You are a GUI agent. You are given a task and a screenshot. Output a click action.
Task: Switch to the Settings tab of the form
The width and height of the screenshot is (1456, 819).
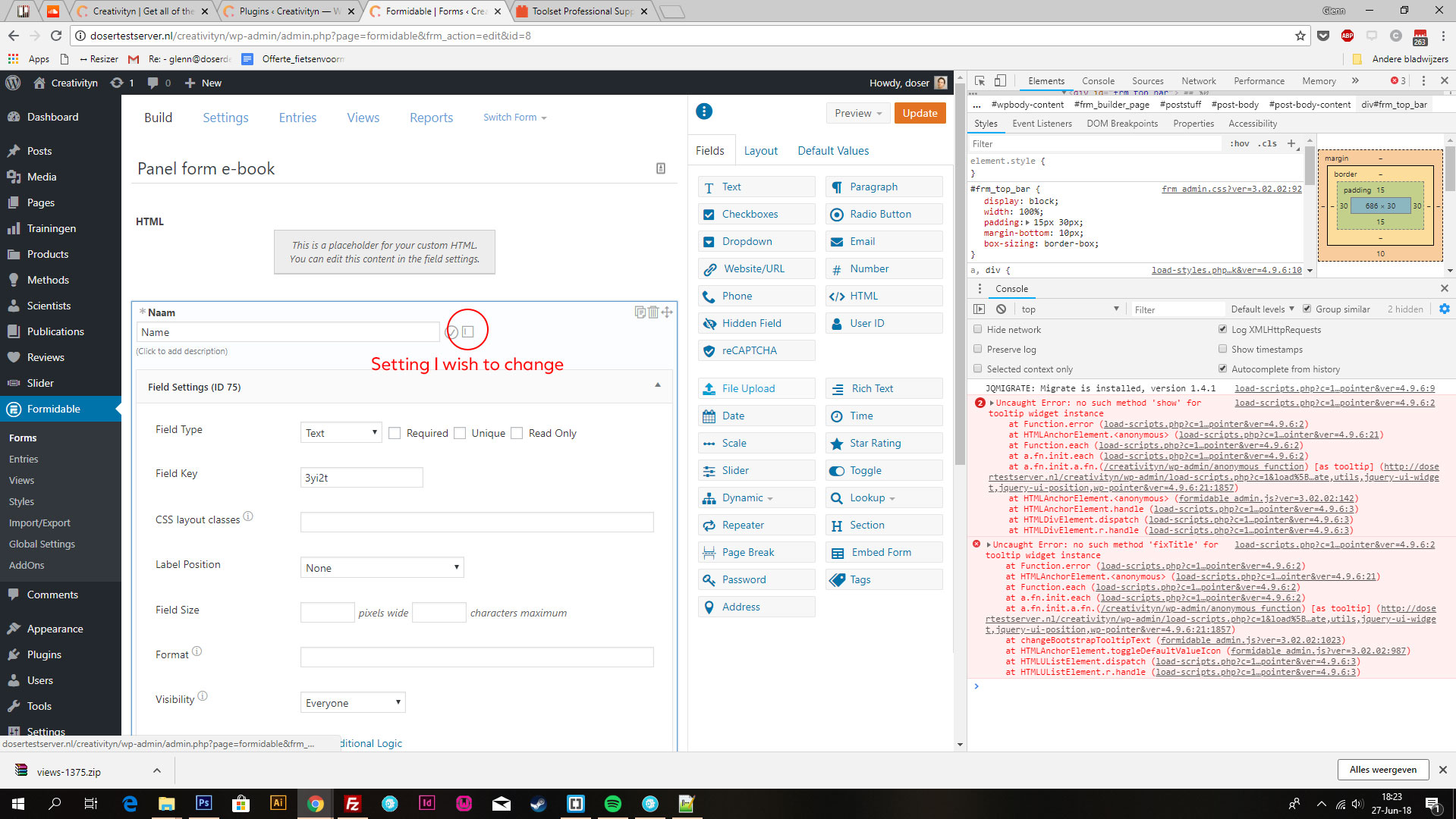[x=225, y=118]
